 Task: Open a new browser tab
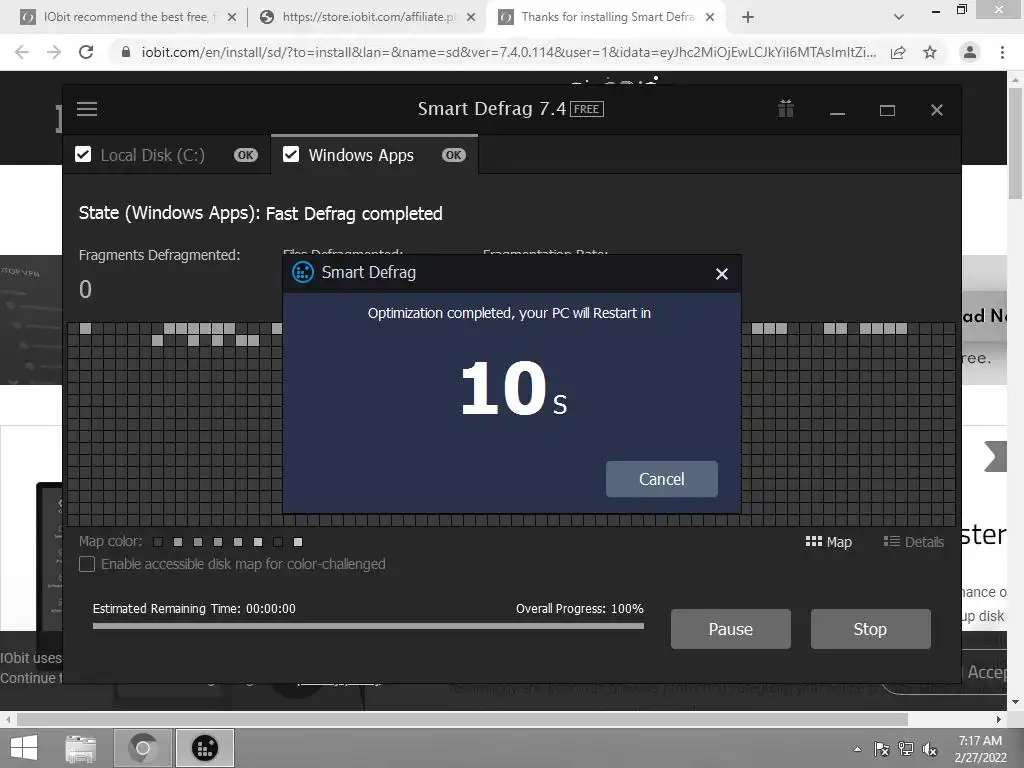tap(748, 17)
